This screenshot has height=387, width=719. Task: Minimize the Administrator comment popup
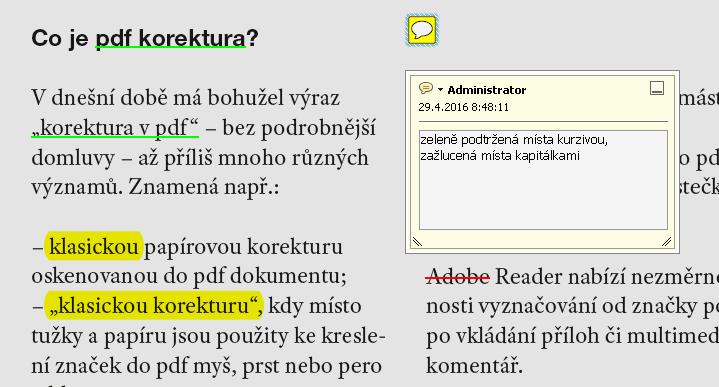[x=657, y=88]
